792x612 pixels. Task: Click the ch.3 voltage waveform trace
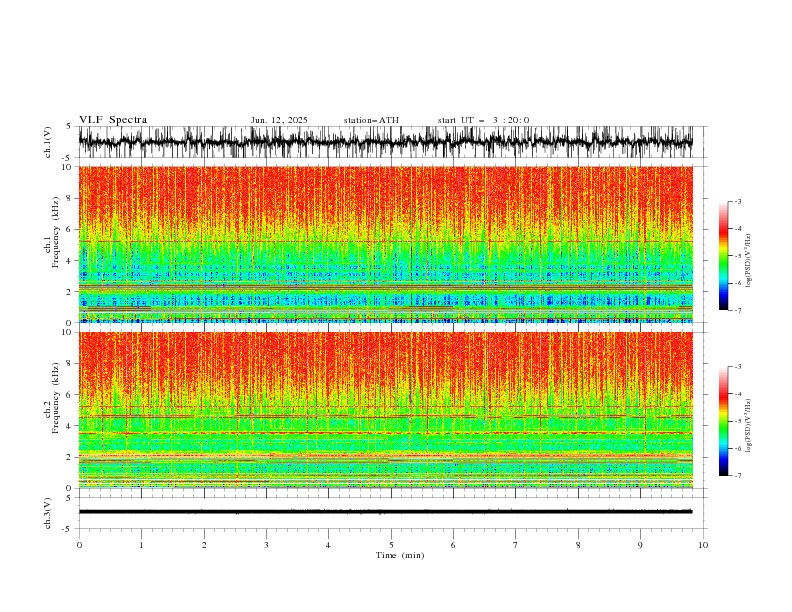click(385, 512)
